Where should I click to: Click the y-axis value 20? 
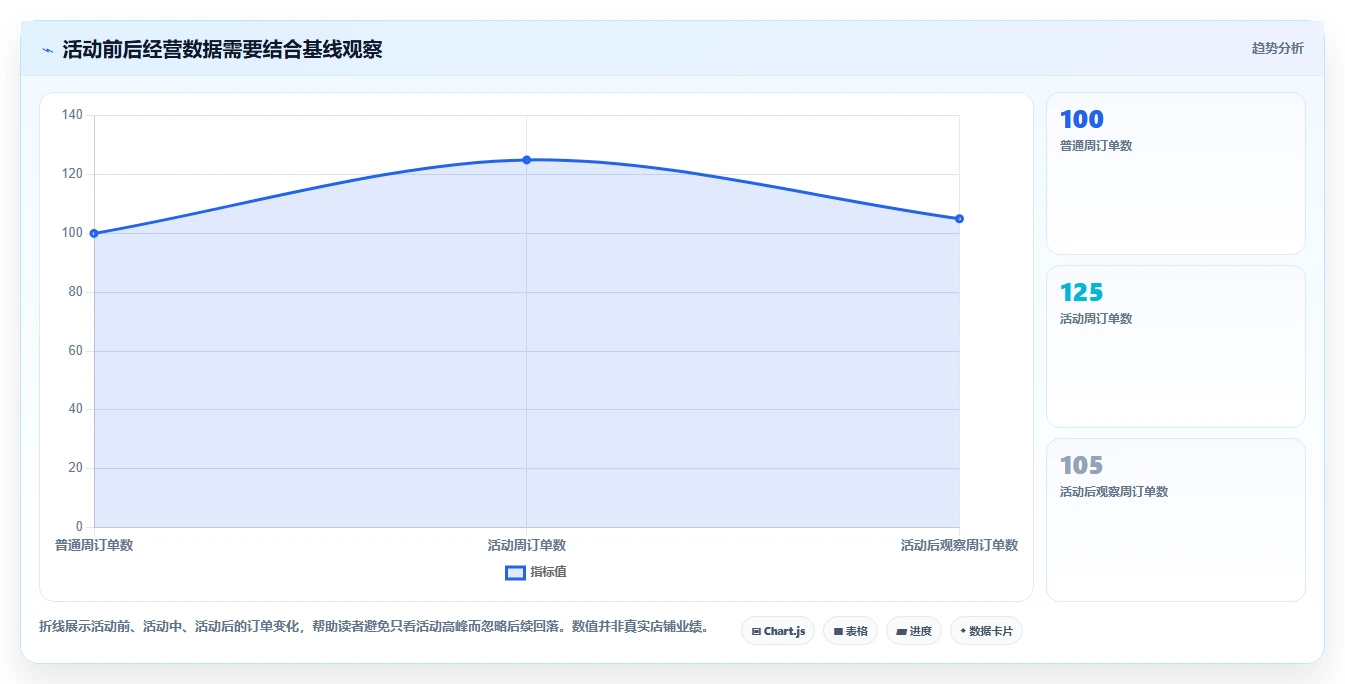75,468
